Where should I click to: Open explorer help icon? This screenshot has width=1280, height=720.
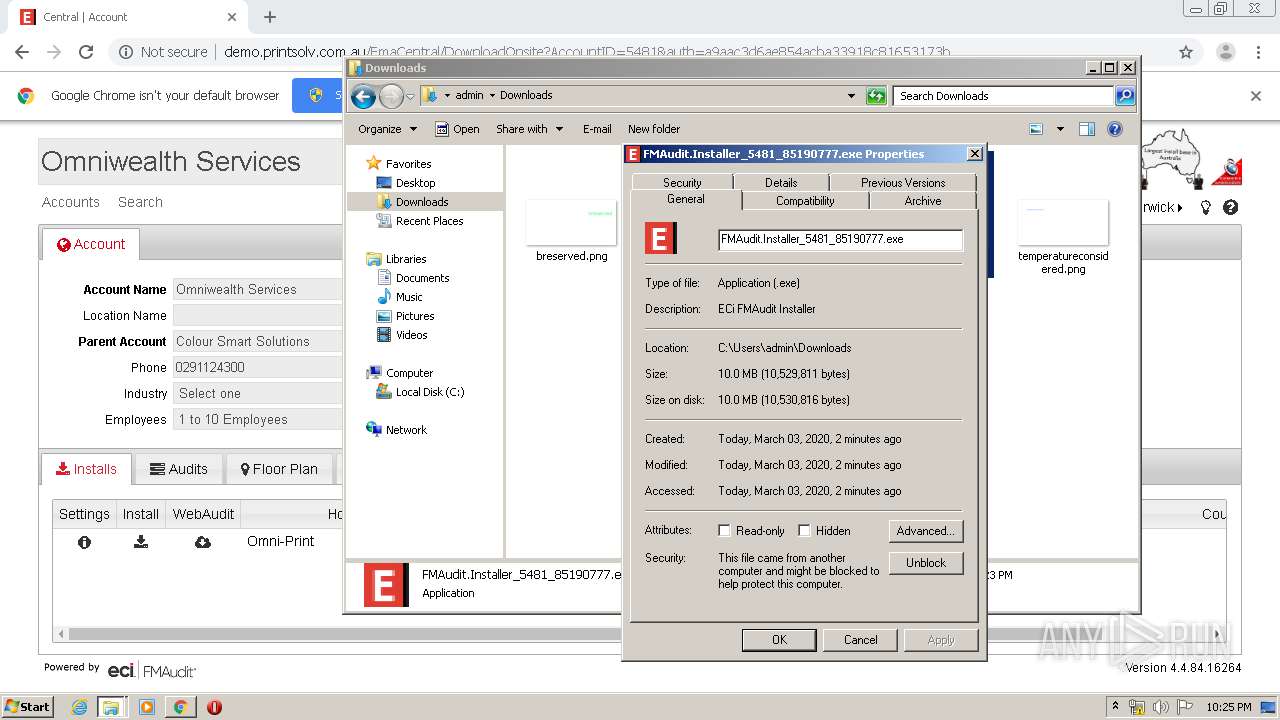point(1115,129)
